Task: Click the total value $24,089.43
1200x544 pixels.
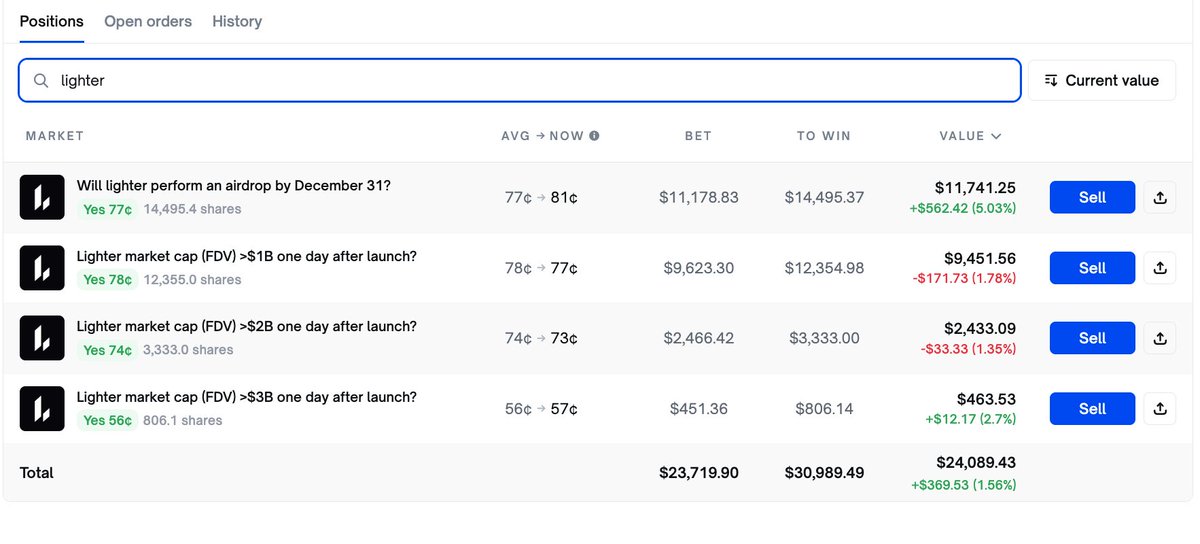Action: click(975, 462)
